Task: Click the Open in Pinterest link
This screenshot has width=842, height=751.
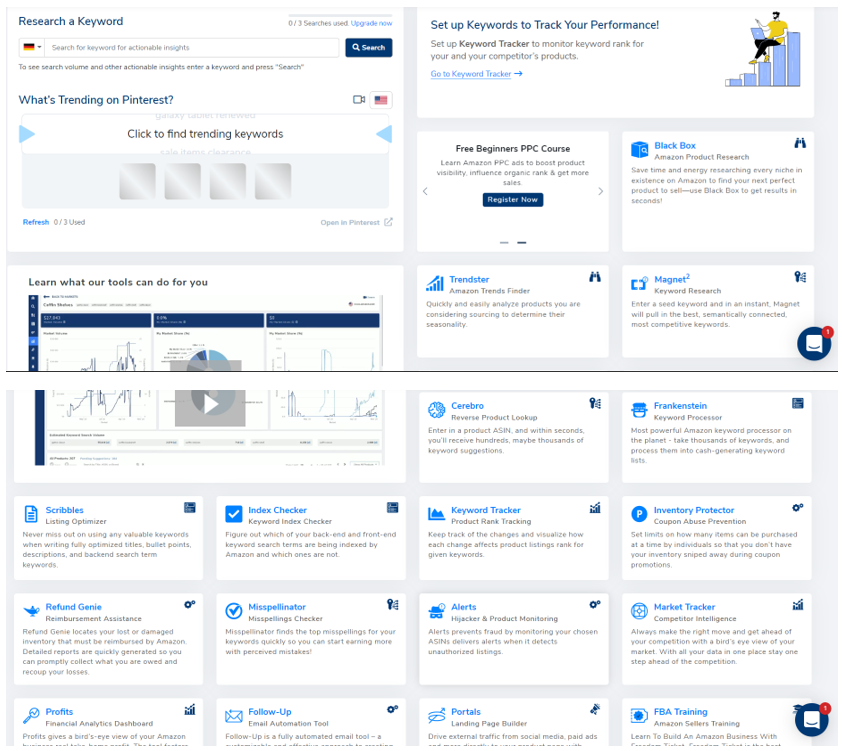Action: [350, 222]
